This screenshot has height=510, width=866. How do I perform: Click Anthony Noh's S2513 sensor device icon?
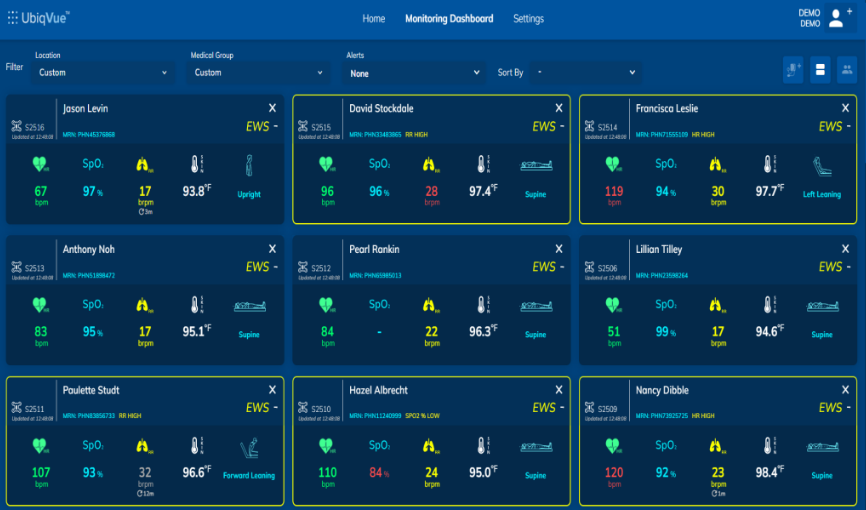17,267
